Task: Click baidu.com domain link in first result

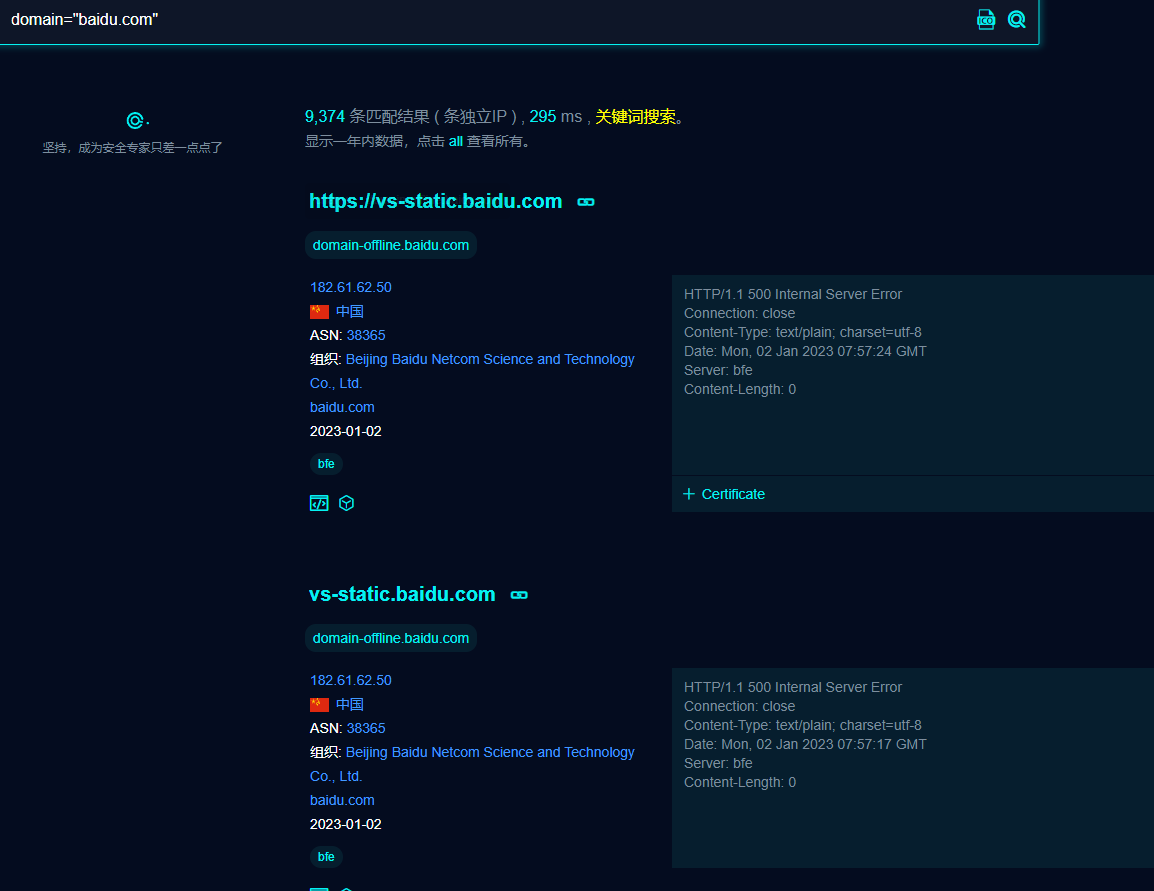Action: 341,407
